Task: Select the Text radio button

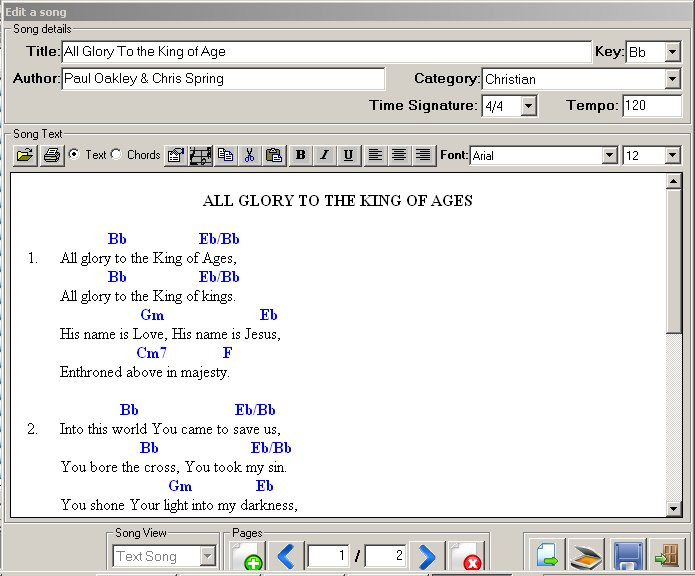Action: [x=74, y=154]
